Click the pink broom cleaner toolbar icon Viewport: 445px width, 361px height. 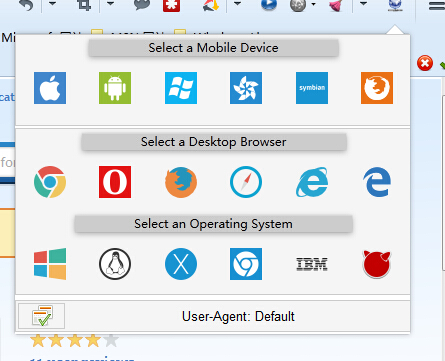[336, 5]
